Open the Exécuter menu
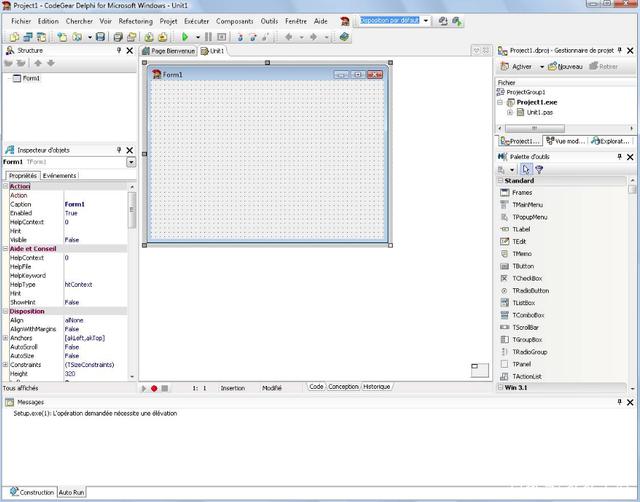The width and height of the screenshot is (640, 502). click(196, 21)
